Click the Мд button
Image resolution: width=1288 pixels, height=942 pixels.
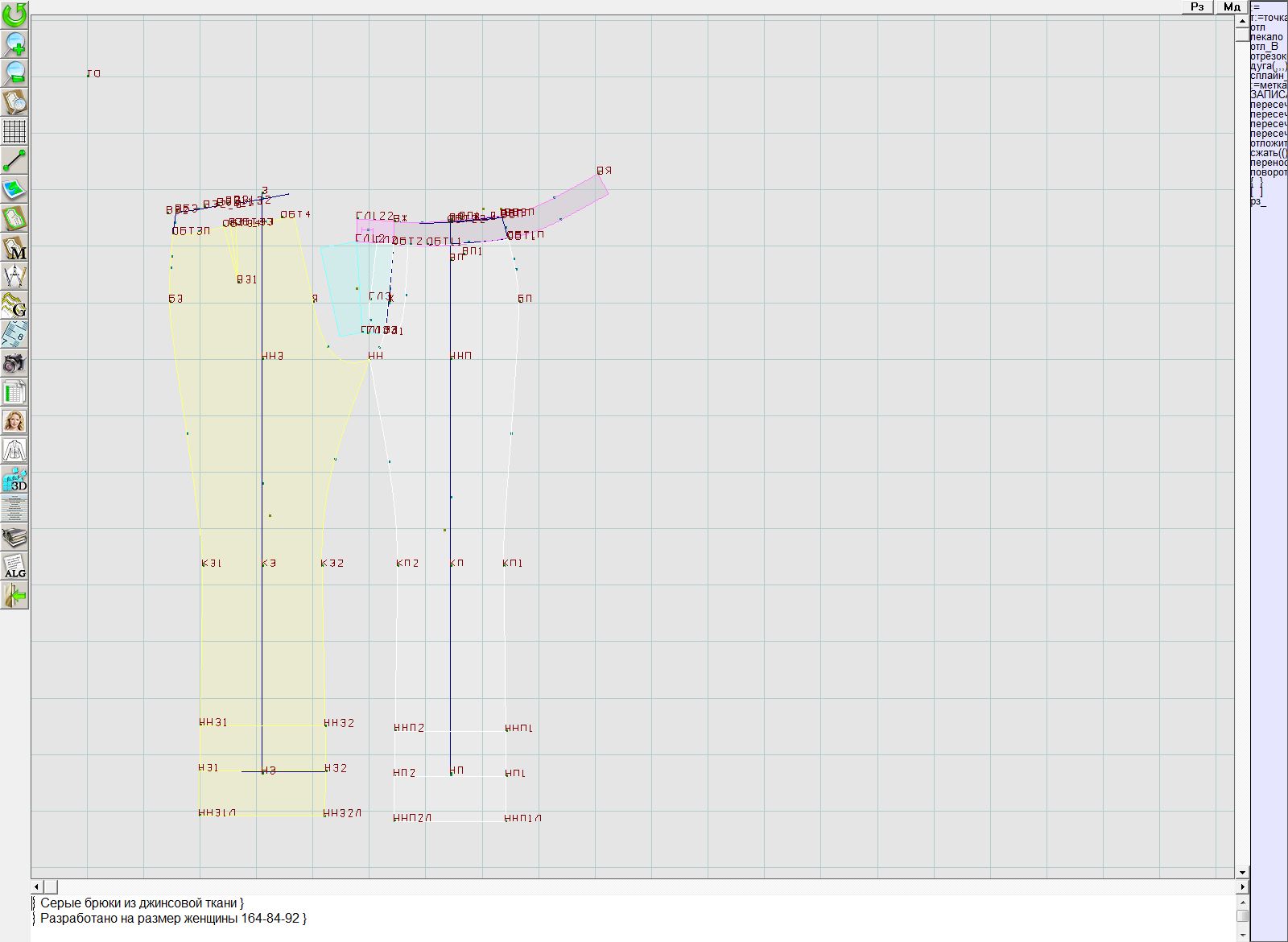tap(1232, 7)
